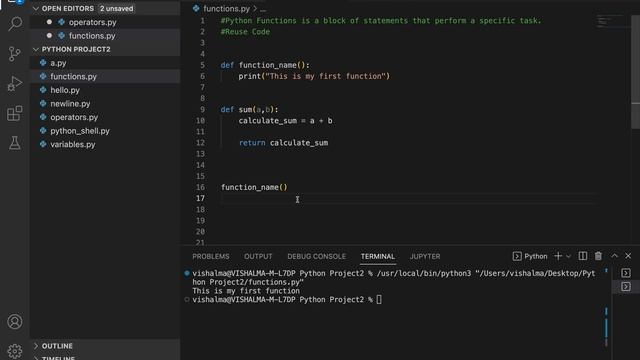Split the terminal panel

coord(583,256)
